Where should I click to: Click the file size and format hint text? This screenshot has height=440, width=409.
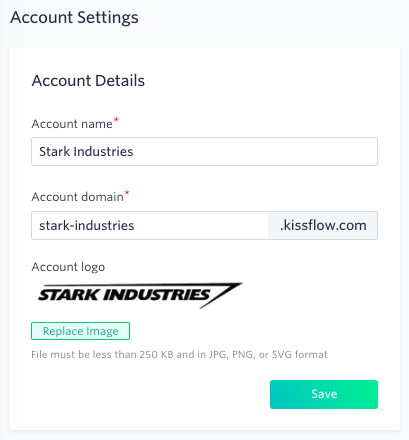point(179,354)
